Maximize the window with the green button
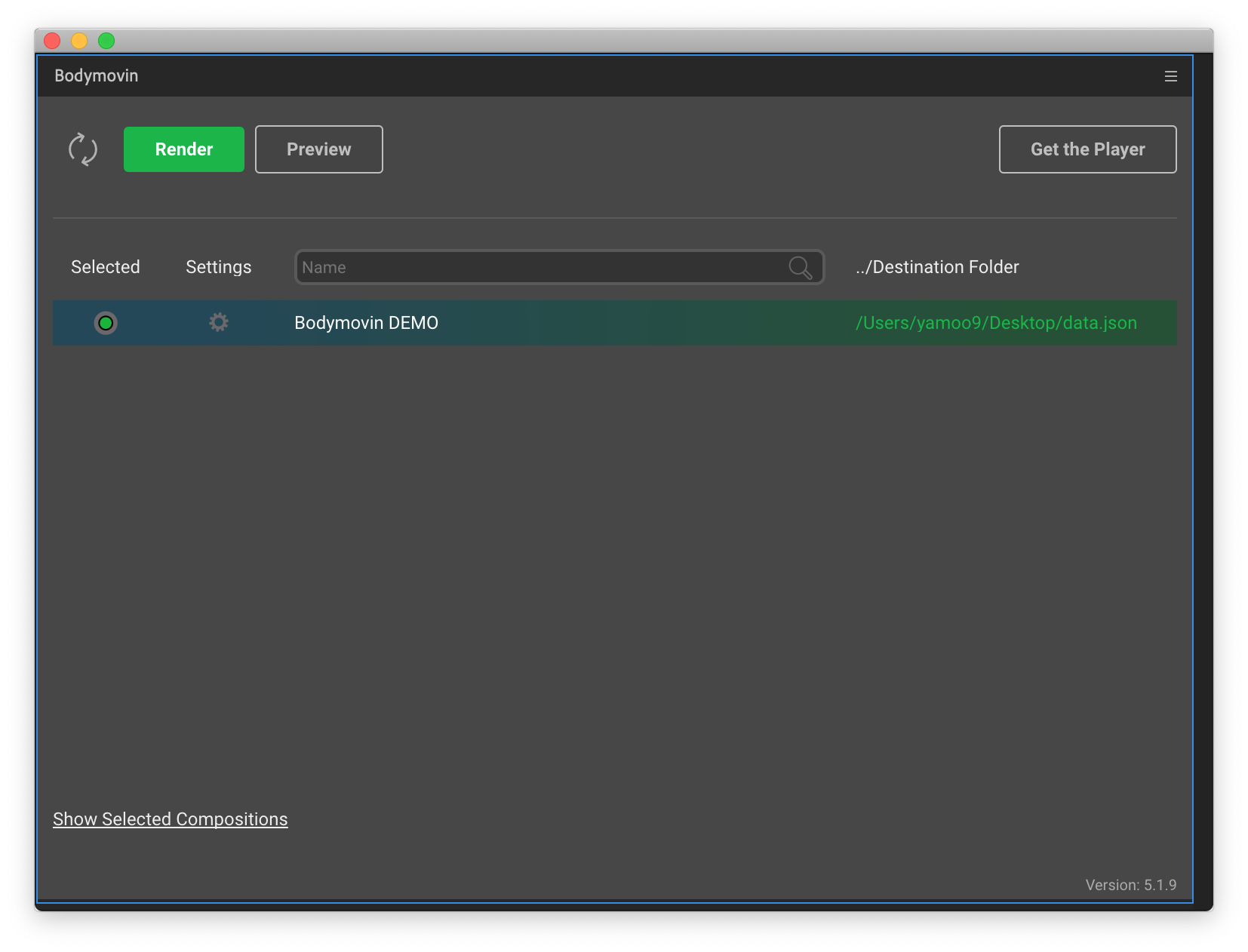Viewport: 1248px width, 952px height. [x=106, y=41]
